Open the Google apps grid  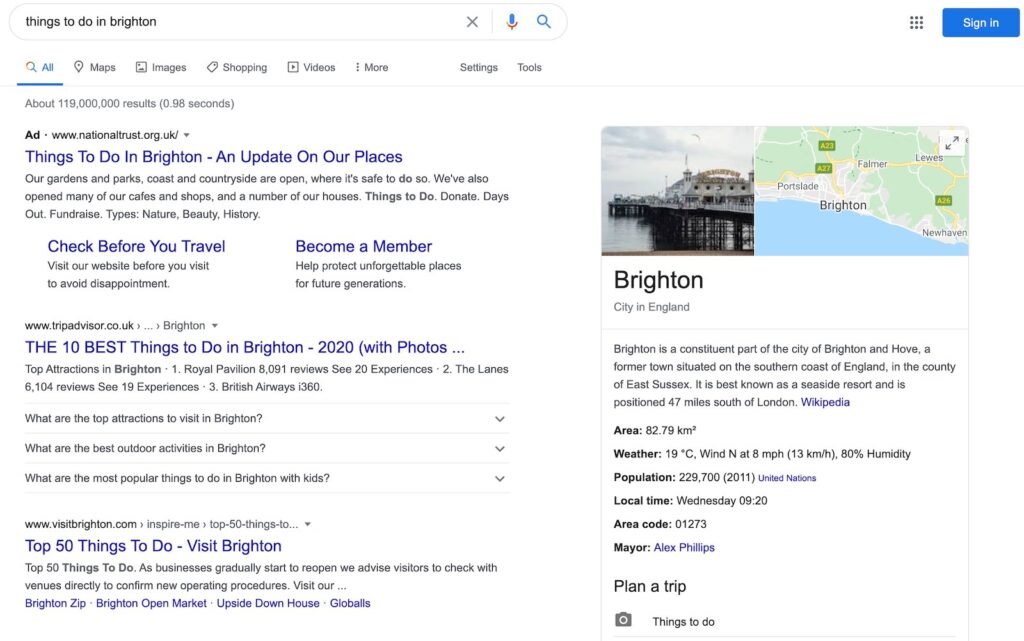916,22
